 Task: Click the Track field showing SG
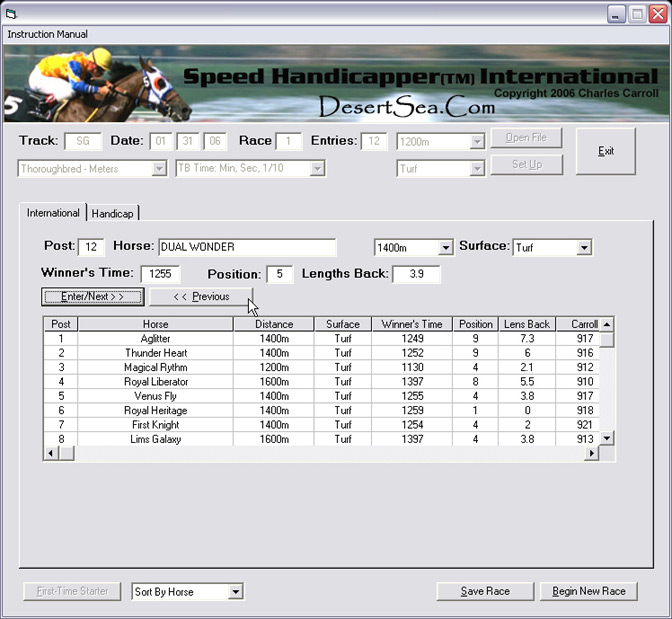click(x=83, y=141)
